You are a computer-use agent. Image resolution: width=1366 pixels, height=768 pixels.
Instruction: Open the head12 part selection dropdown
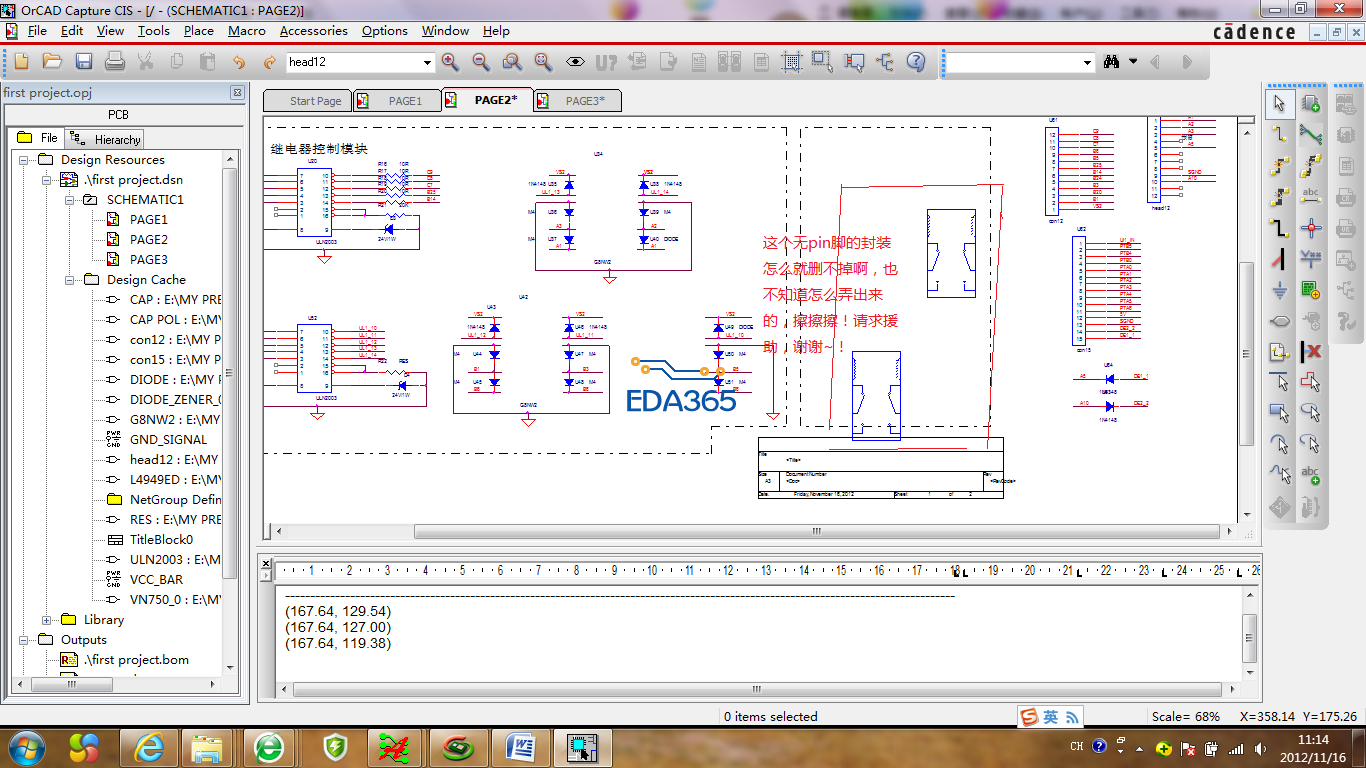click(x=427, y=62)
